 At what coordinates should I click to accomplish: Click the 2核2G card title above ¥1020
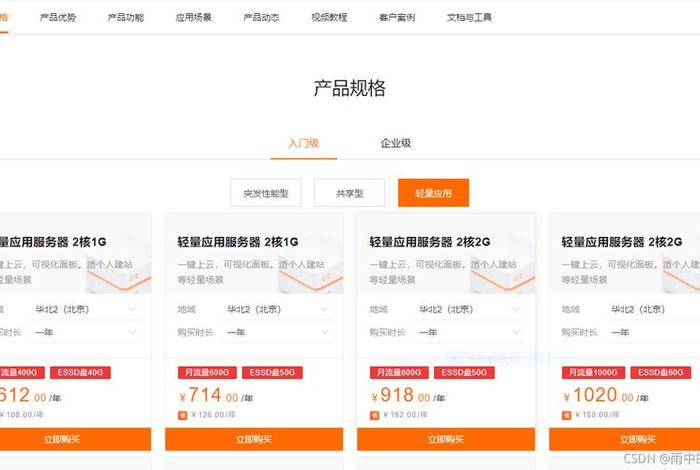tap(622, 242)
